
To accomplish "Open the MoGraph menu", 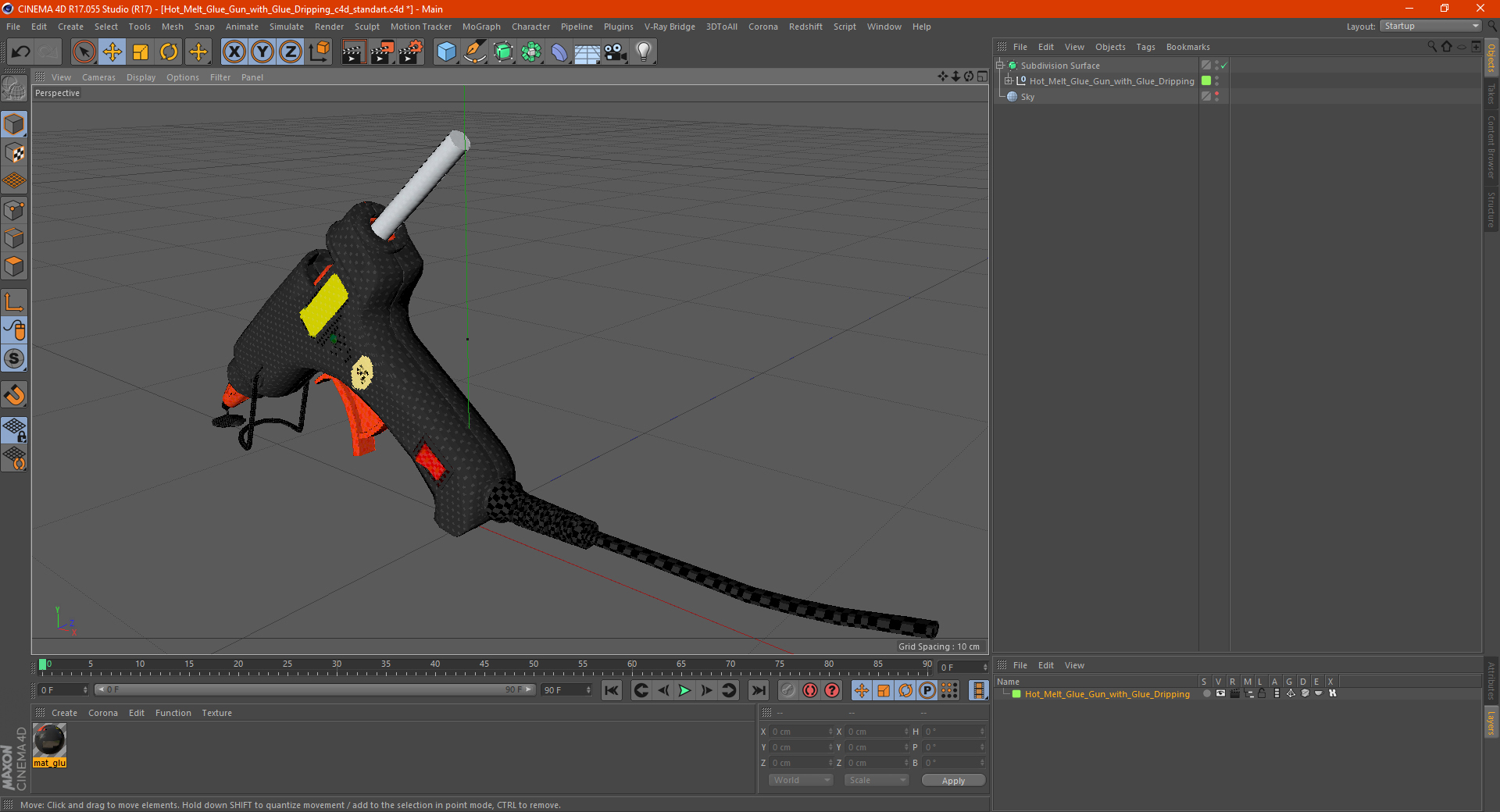I will [x=481, y=27].
